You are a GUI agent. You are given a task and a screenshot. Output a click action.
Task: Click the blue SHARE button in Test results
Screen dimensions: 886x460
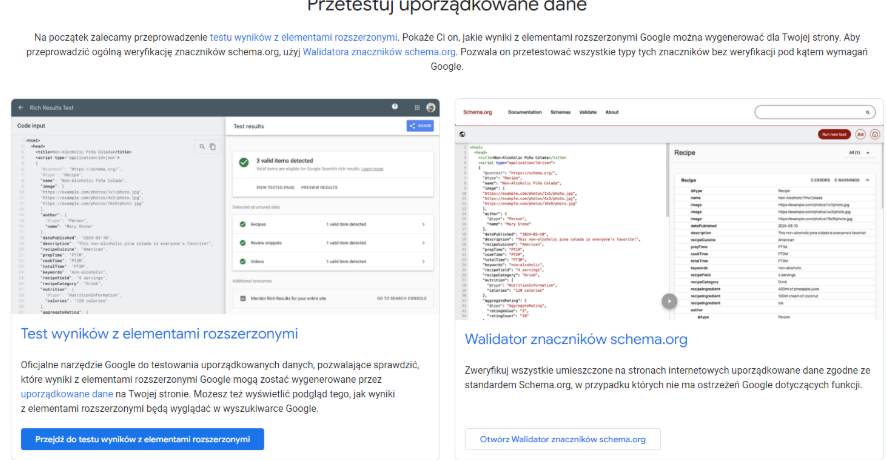pos(419,126)
